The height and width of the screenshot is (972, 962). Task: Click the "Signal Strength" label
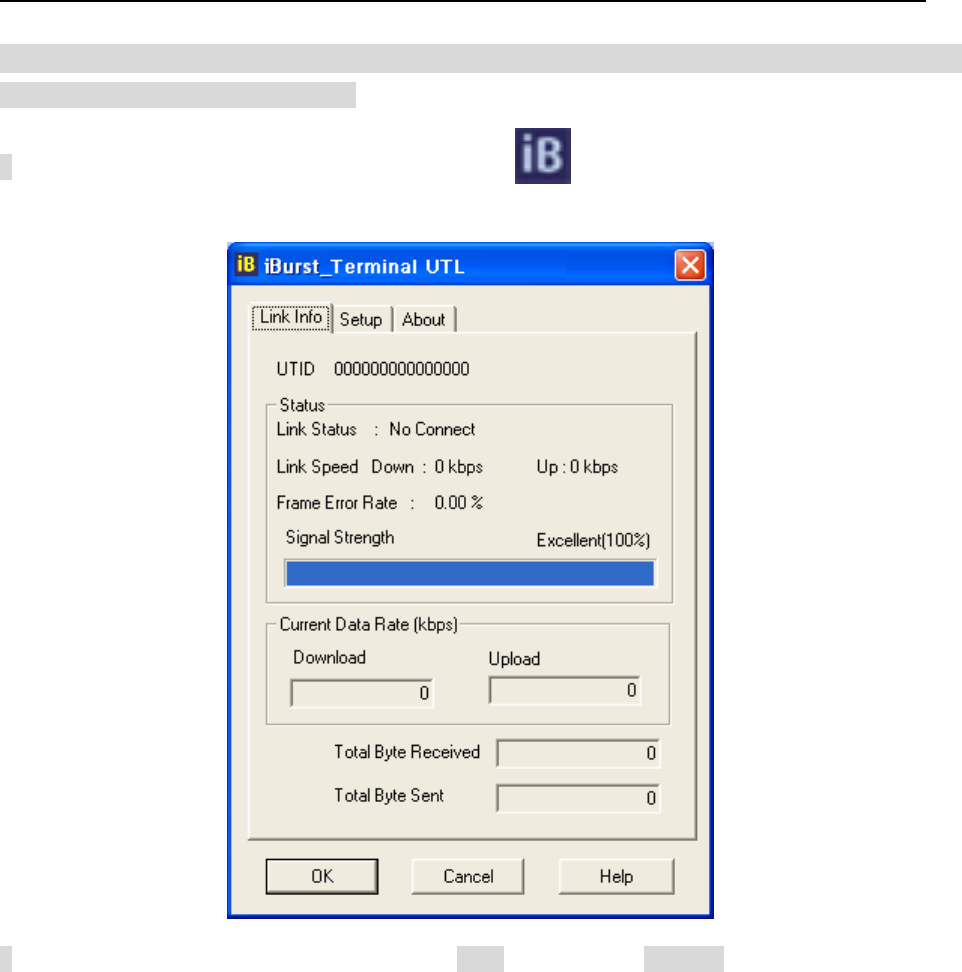coord(340,537)
